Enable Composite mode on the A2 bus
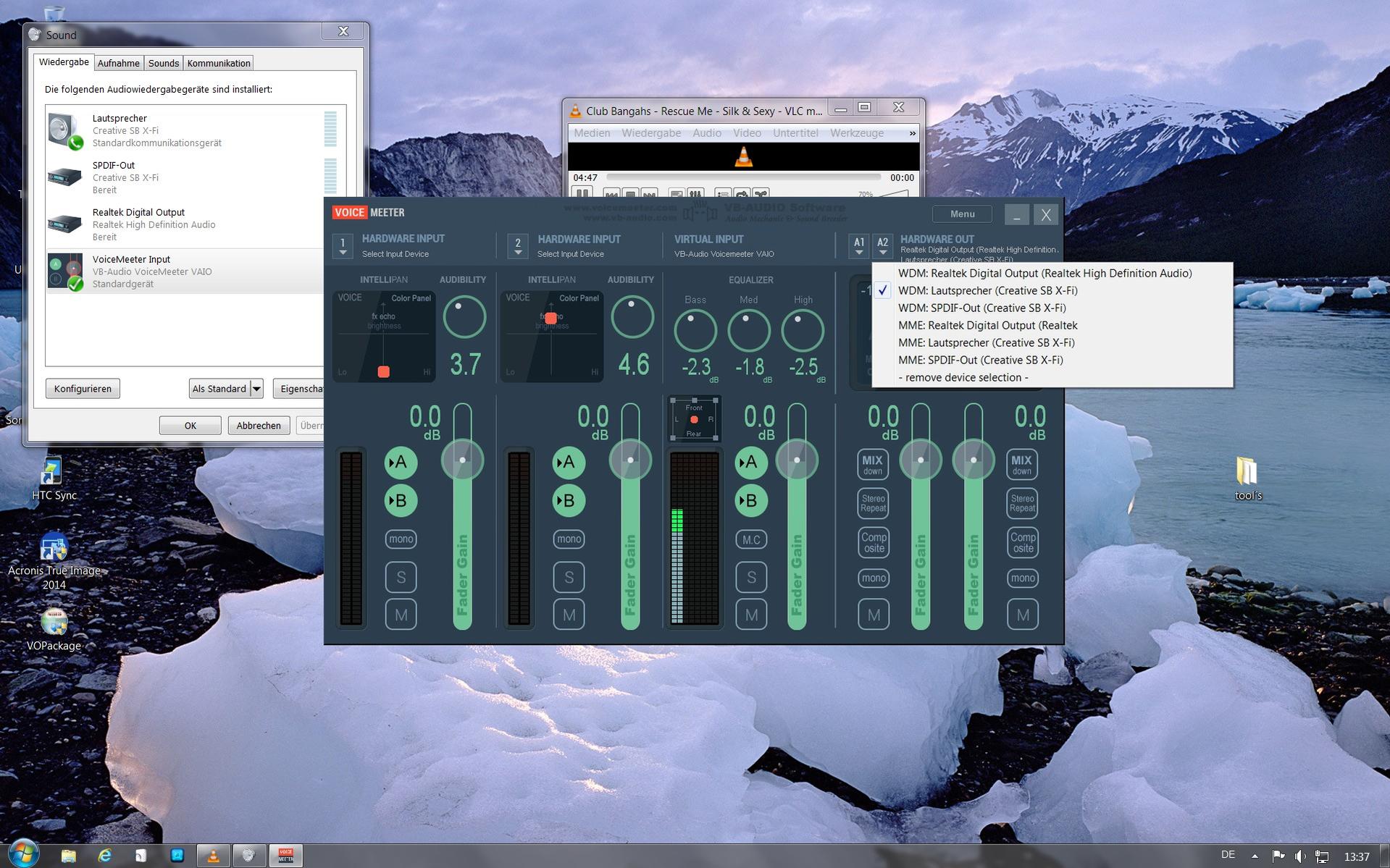 pyautogui.click(x=1022, y=542)
